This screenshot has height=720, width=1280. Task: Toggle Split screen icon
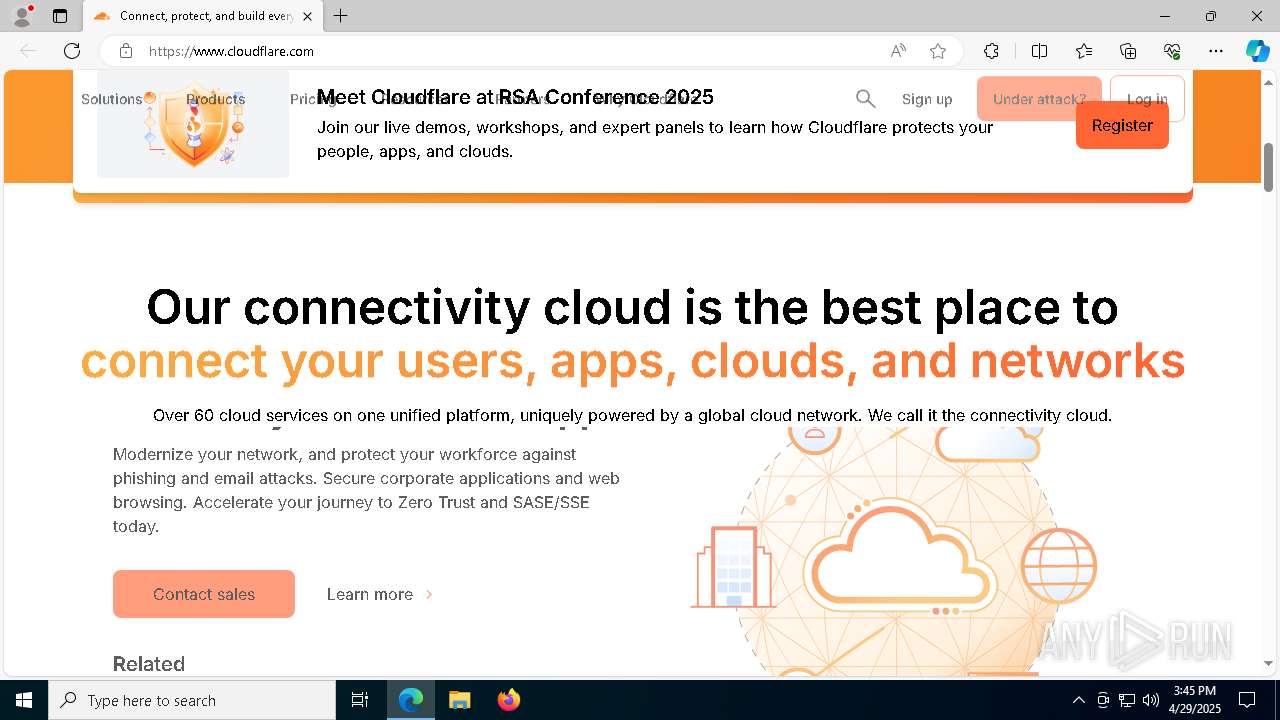tap(1039, 51)
